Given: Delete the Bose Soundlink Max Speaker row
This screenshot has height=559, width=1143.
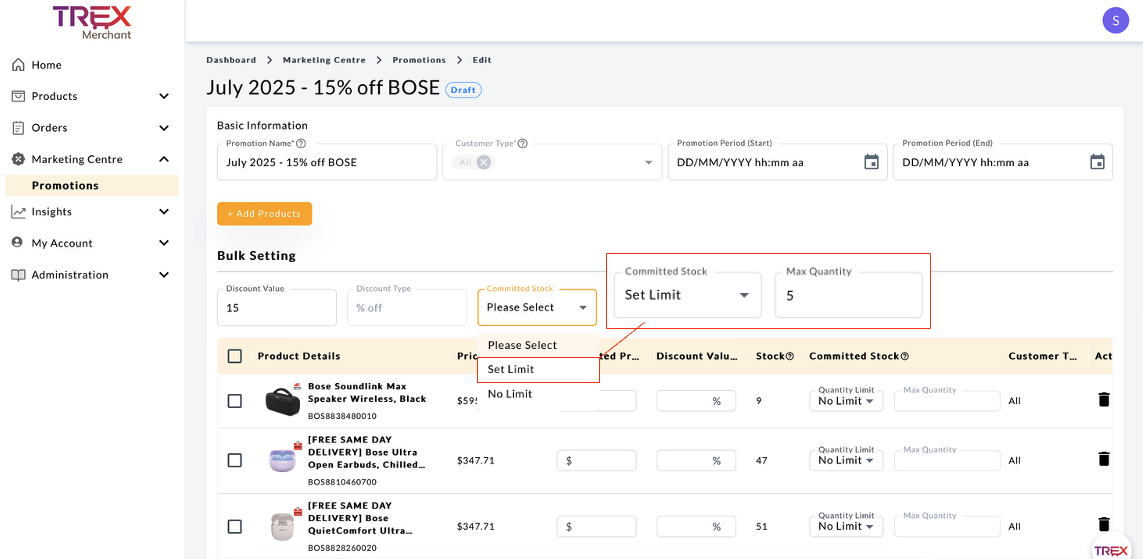Looking at the screenshot, I should (x=1104, y=400).
